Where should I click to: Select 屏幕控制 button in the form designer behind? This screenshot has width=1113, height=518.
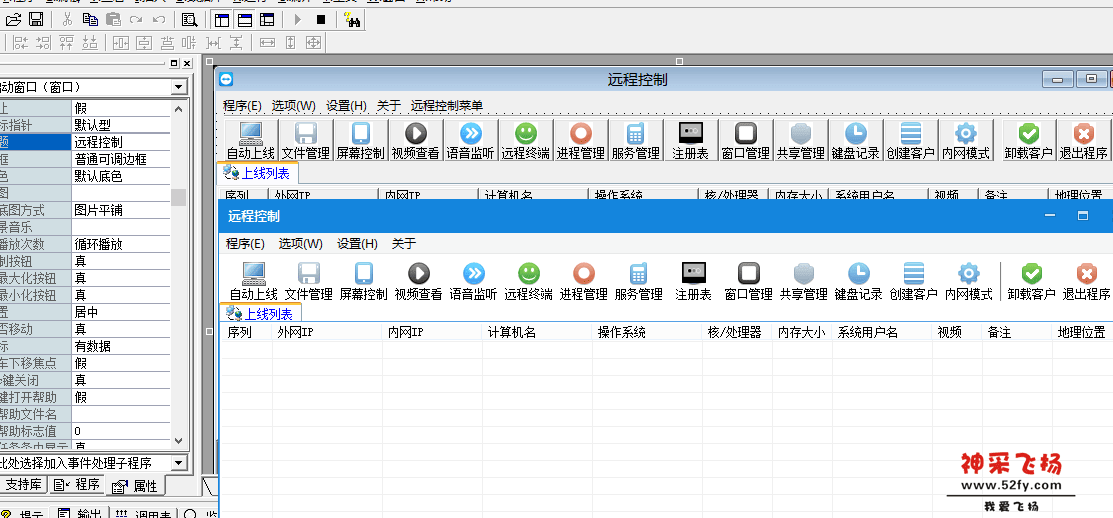point(361,140)
